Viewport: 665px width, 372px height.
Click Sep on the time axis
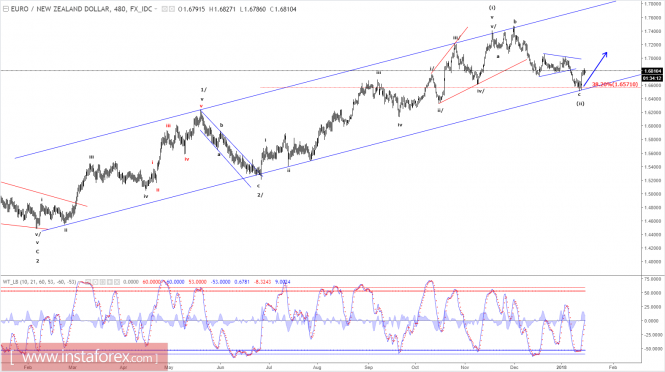point(369,367)
